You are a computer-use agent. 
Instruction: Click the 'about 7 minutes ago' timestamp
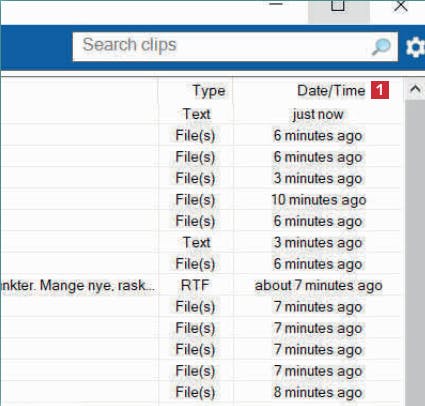tap(318, 286)
